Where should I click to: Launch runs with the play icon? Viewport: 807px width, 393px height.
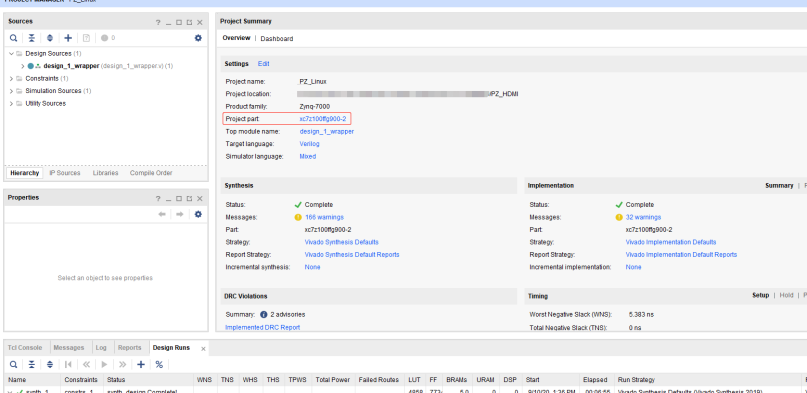click(x=104, y=364)
